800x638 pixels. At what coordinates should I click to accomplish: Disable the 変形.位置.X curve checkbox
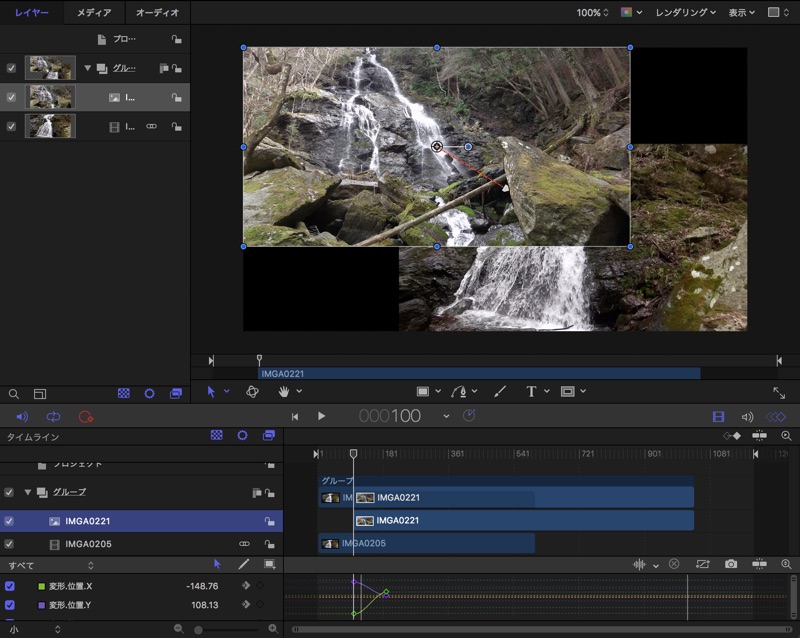10,586
